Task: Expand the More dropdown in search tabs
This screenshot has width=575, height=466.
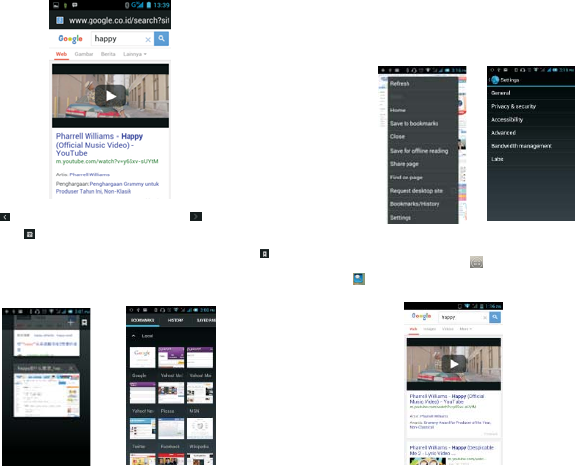Action: (x=465, y=329)
